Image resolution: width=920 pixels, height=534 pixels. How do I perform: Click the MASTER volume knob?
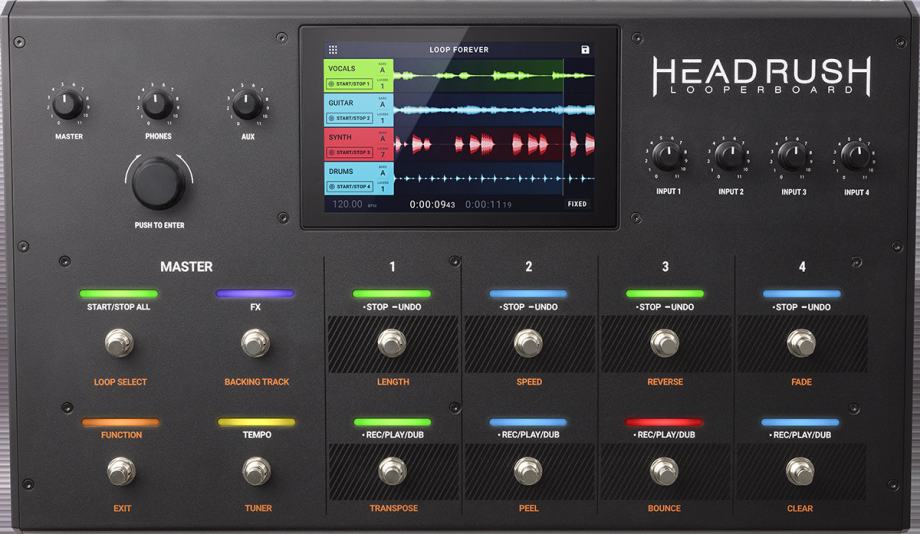click(68, 105)
